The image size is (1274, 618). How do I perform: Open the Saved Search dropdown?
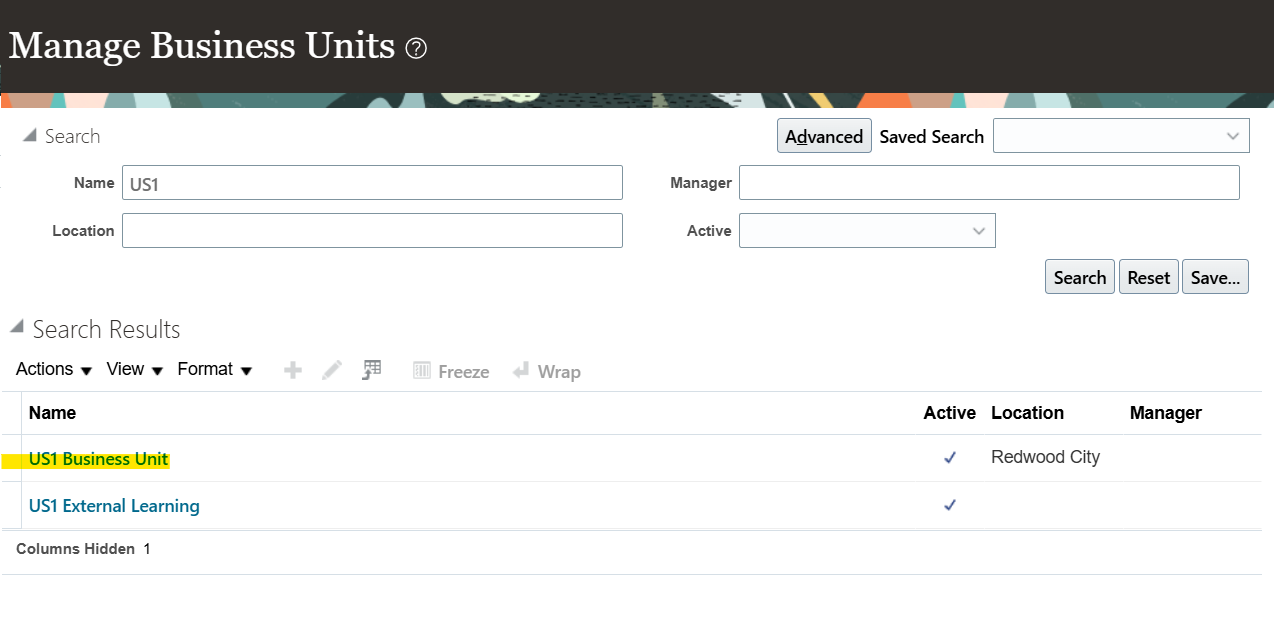1121,137
